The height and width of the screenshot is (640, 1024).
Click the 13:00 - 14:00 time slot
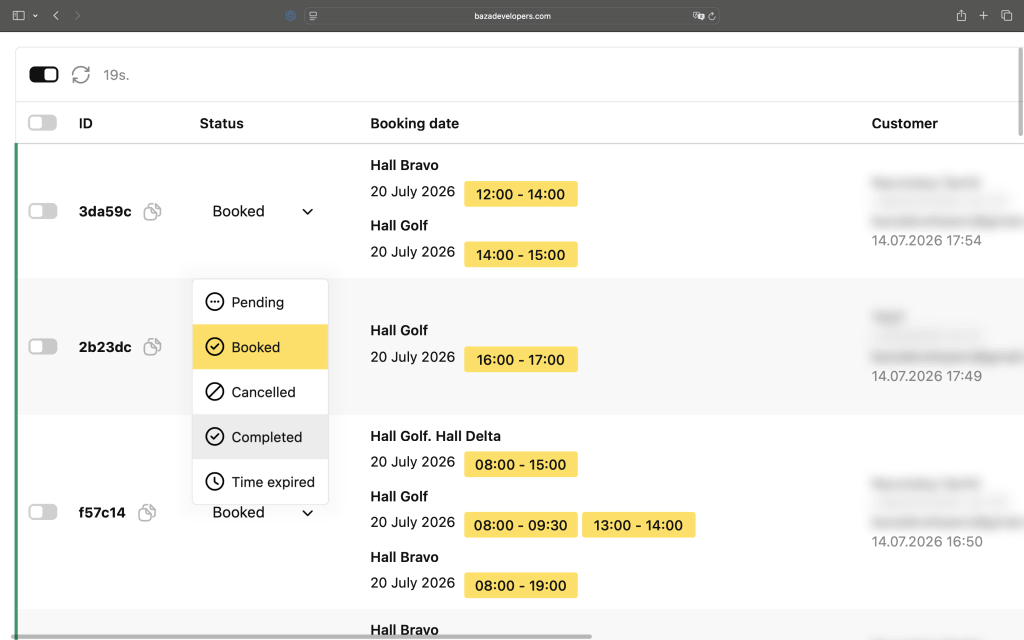[x=638, y=525]
